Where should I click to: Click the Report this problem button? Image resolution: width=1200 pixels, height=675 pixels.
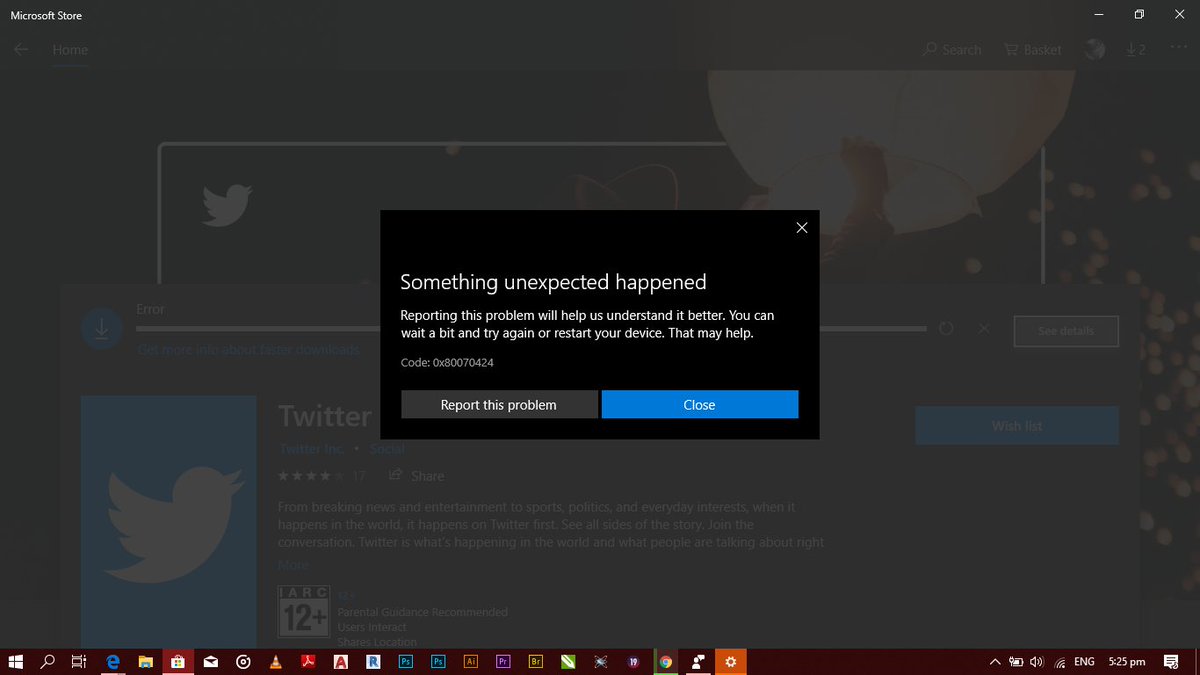click(x=499, y=405)
